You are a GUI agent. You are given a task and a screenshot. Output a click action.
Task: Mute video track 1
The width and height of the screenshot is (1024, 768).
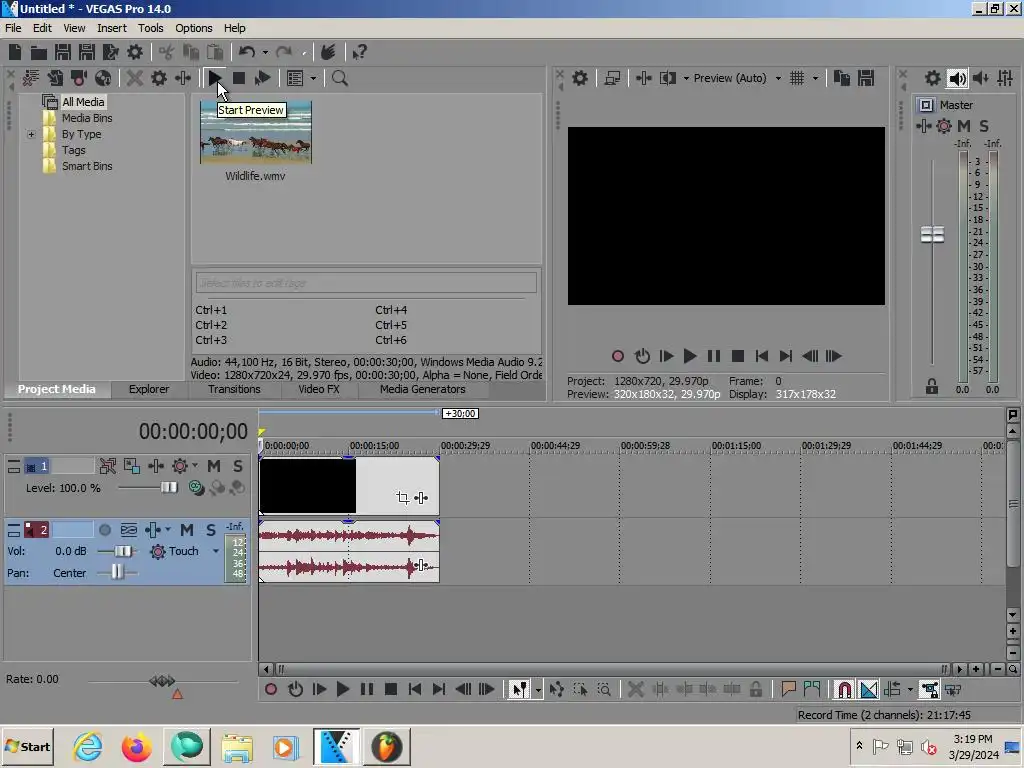(214, 466)
